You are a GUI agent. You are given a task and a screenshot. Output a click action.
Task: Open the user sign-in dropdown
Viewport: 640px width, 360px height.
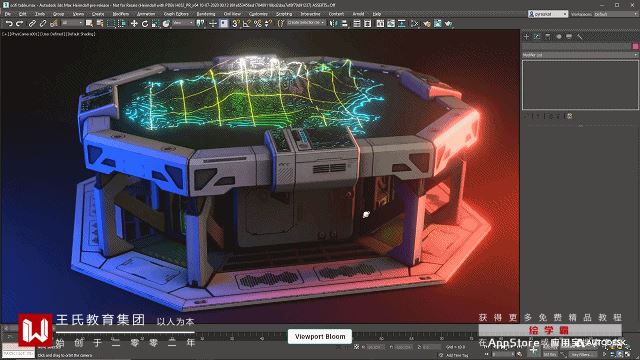548,14
